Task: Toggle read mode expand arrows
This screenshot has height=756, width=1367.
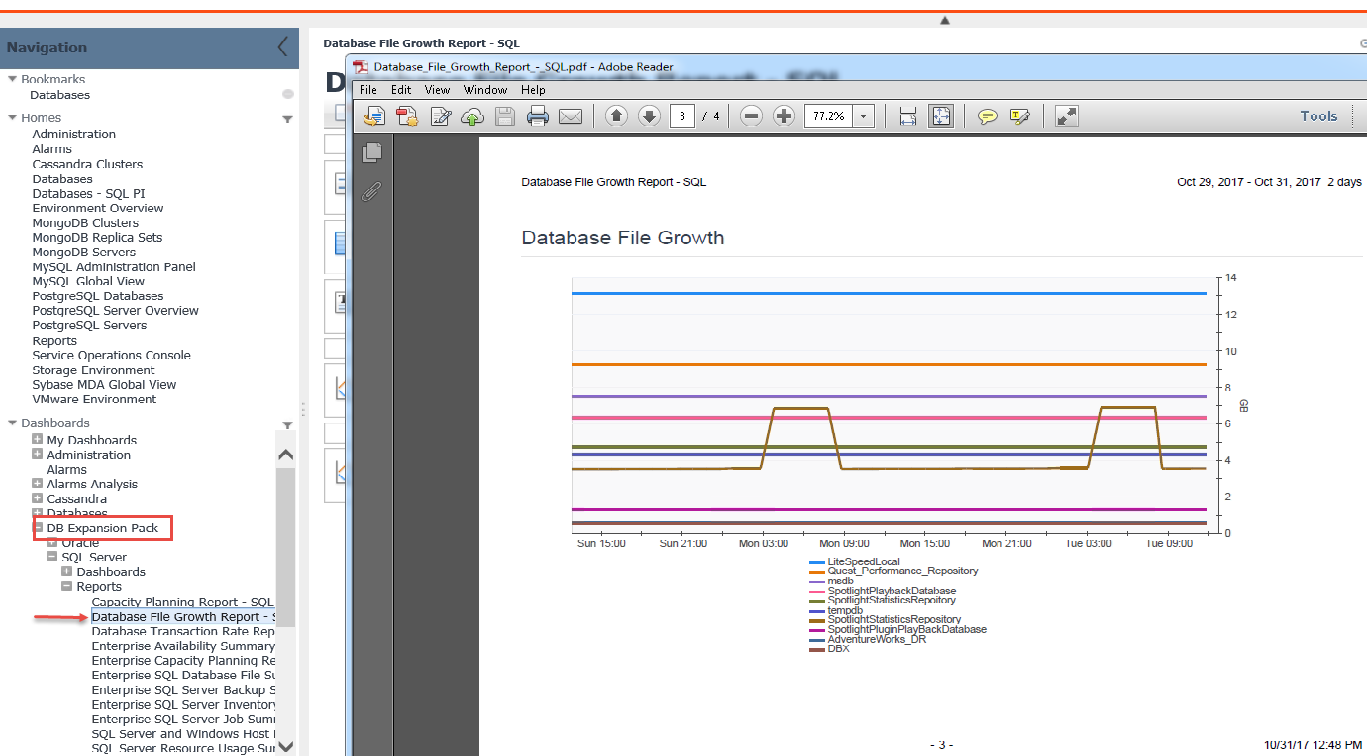Action: pos(1067,116)
